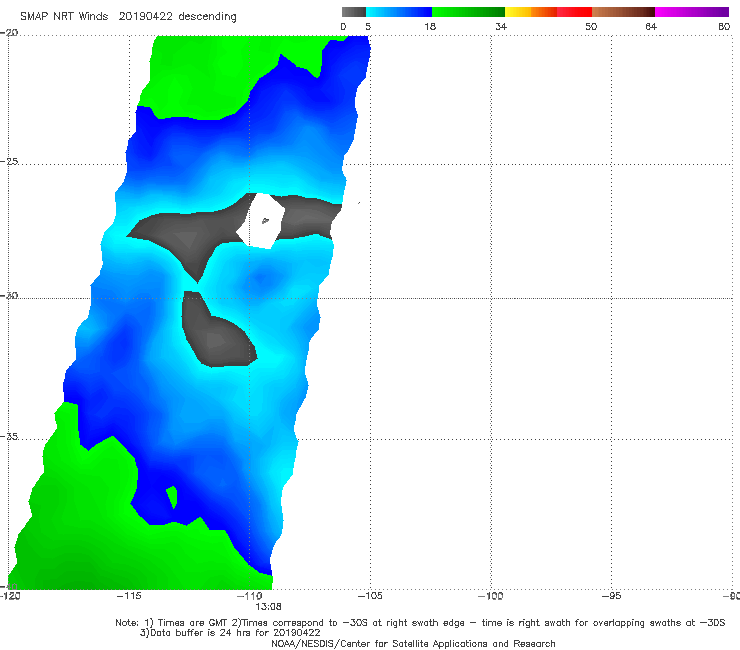Click the blue 5-18 segment of the color bar
Viewport: 740px width, 650px height.
coord(399,12)
